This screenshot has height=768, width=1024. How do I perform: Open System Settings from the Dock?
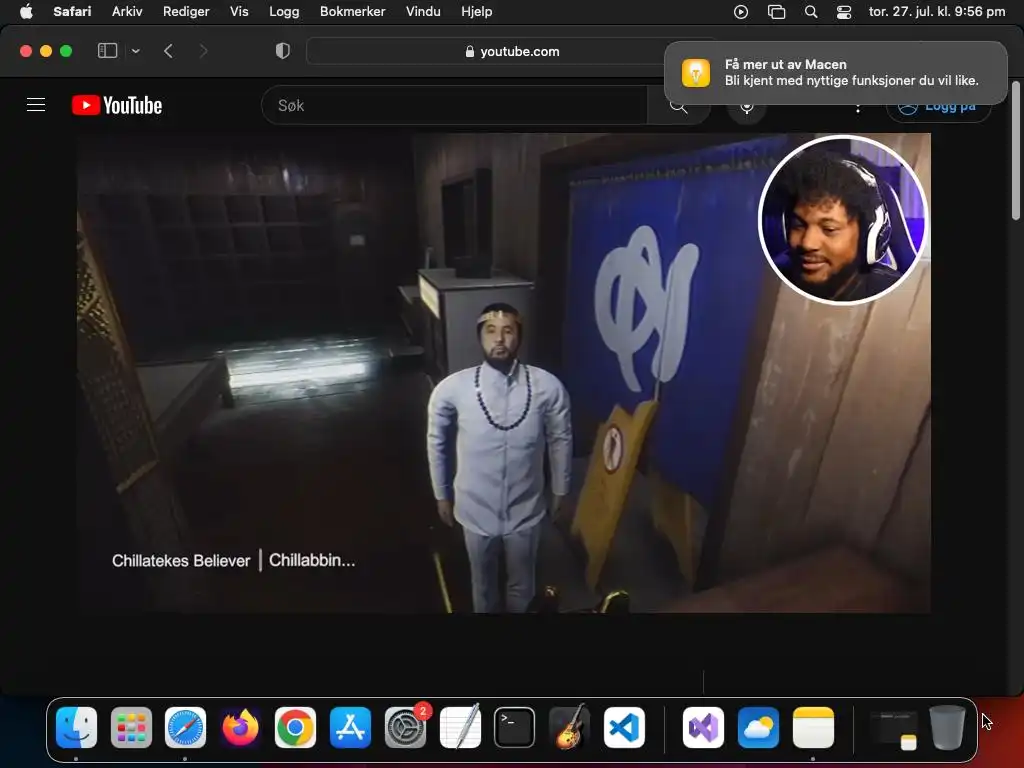(x=406, y=727)
